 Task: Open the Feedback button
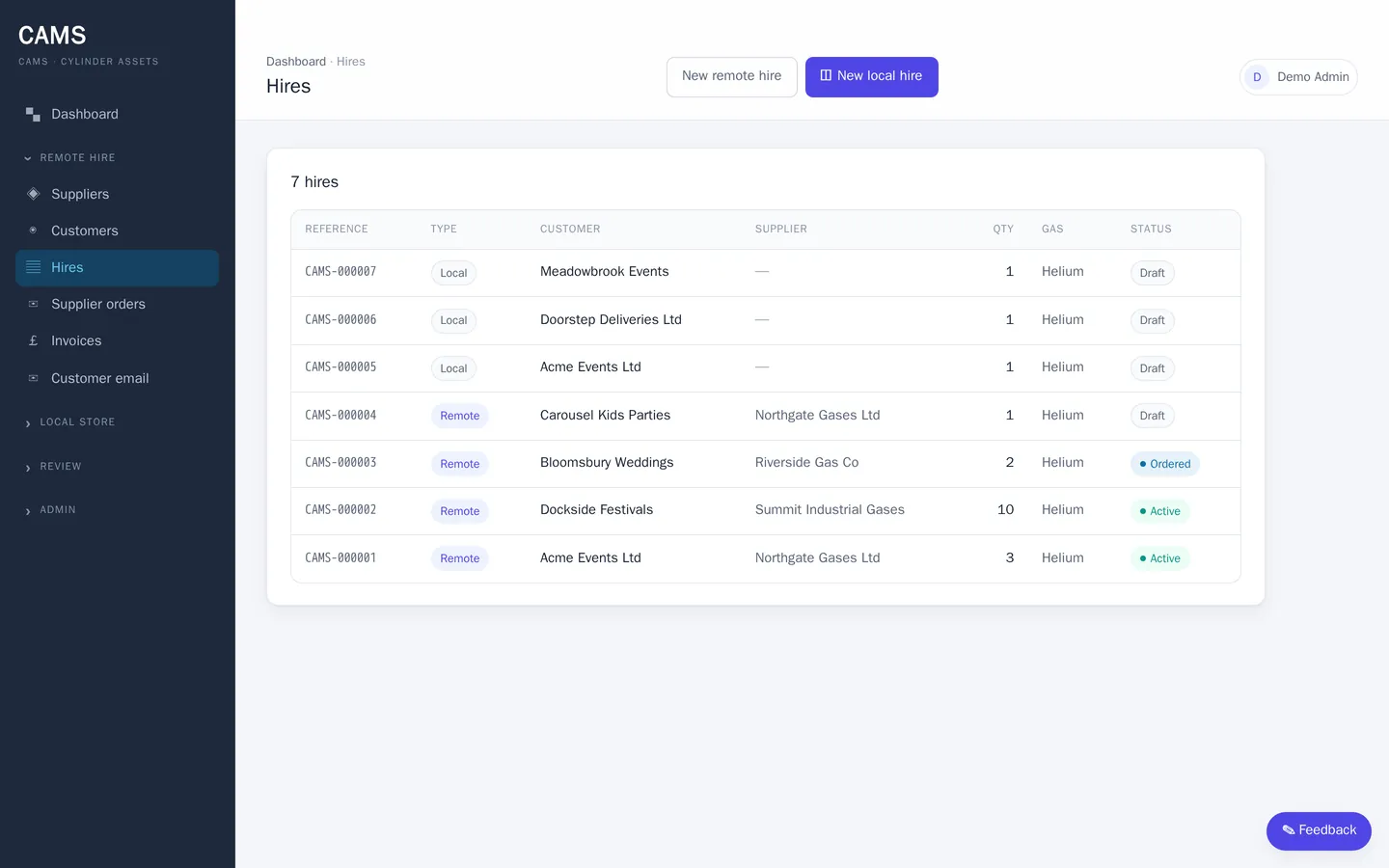tap(1319, 830)
